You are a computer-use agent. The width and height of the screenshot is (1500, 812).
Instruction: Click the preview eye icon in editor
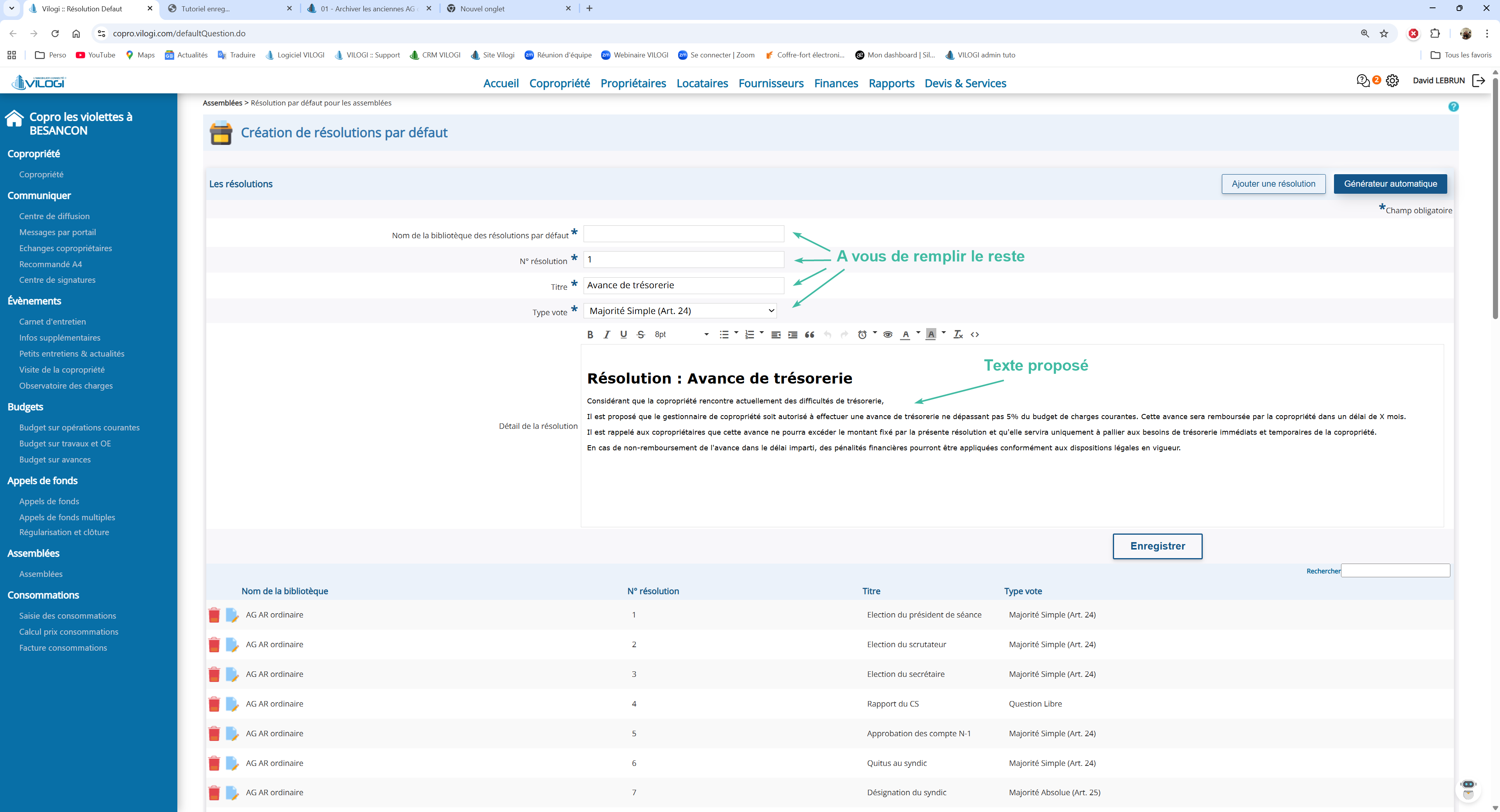click(887, 335)
